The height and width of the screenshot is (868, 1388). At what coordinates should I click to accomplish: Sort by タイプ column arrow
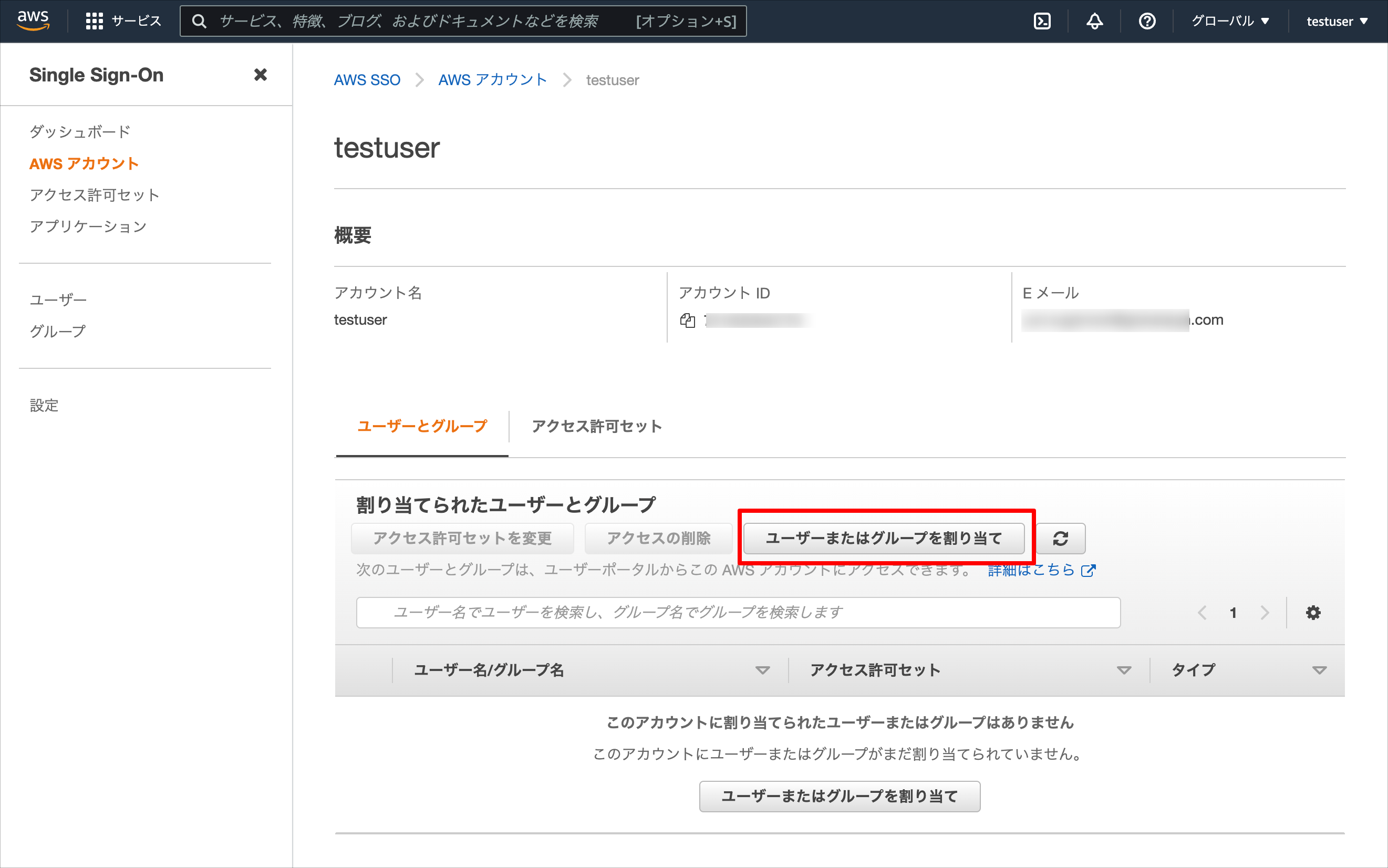pos(1319,670)
